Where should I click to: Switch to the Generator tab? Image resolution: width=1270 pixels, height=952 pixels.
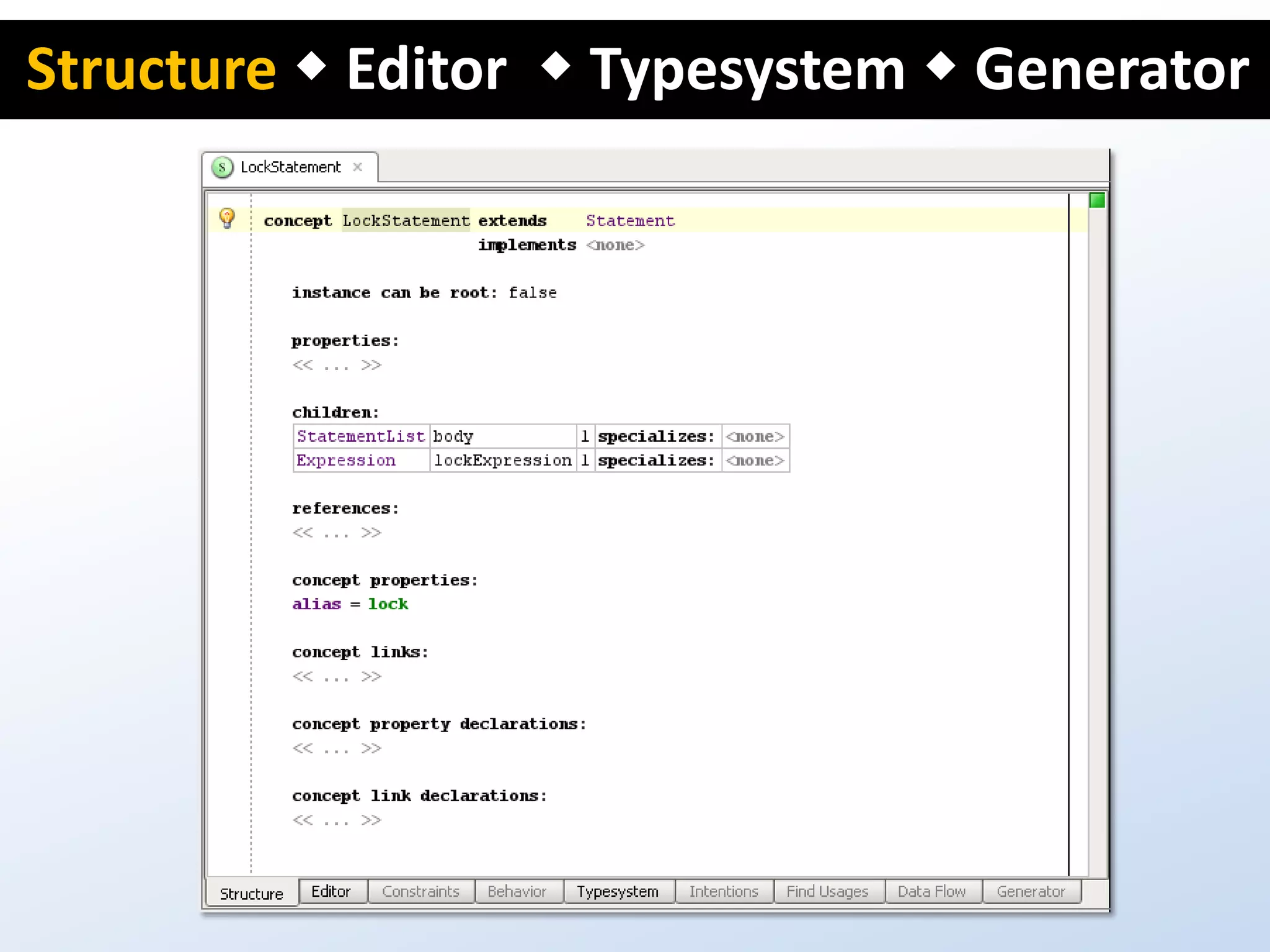point(1031,891)
